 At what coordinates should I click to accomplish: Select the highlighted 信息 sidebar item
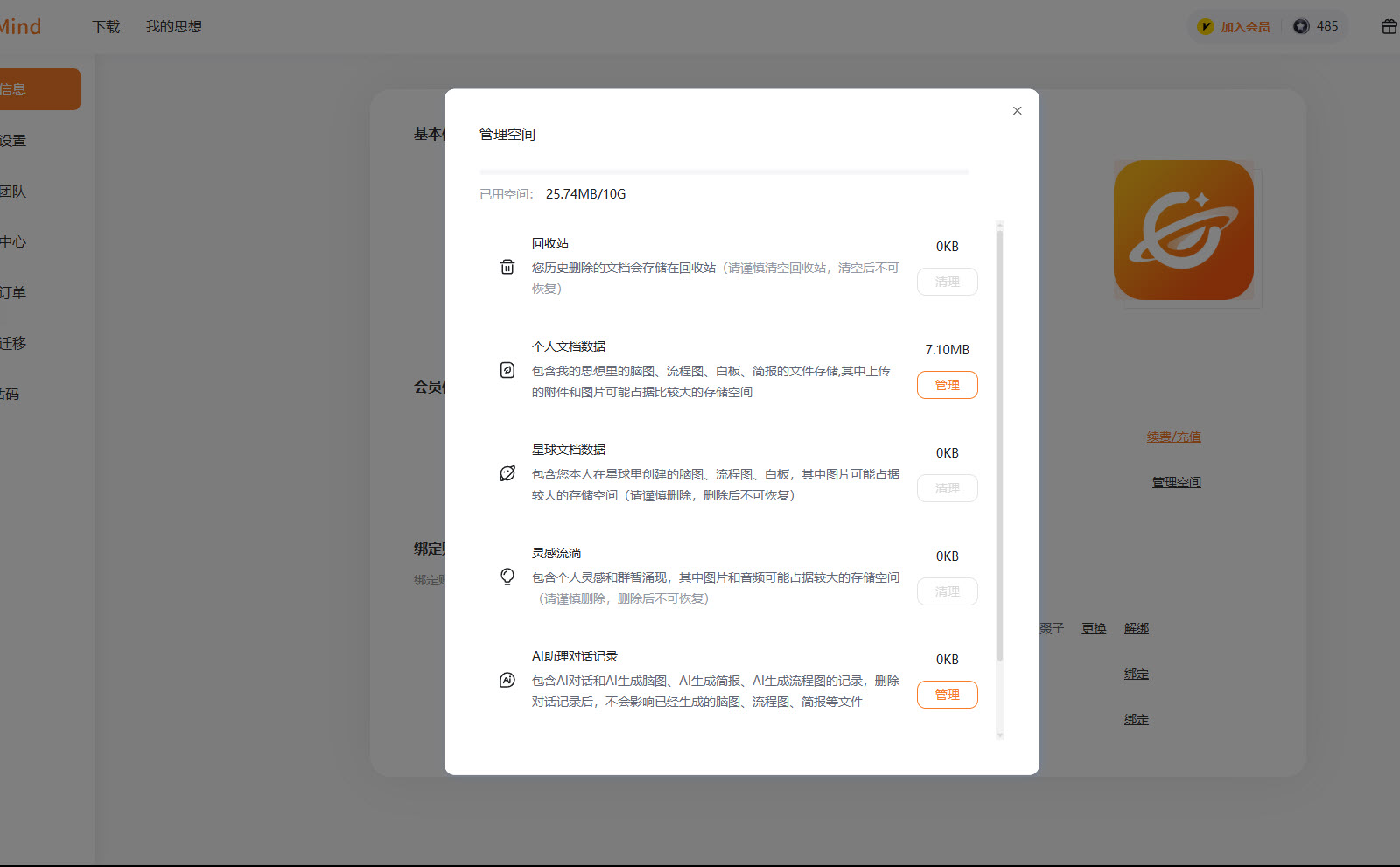point(39,89)
